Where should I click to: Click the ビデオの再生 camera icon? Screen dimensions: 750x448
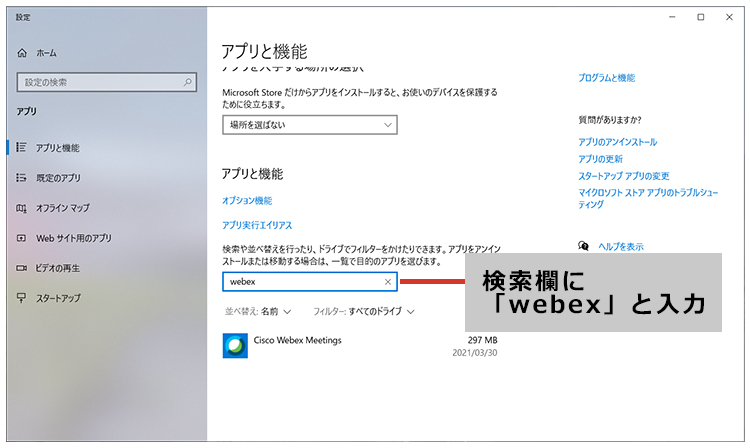(x=21, y=268)
